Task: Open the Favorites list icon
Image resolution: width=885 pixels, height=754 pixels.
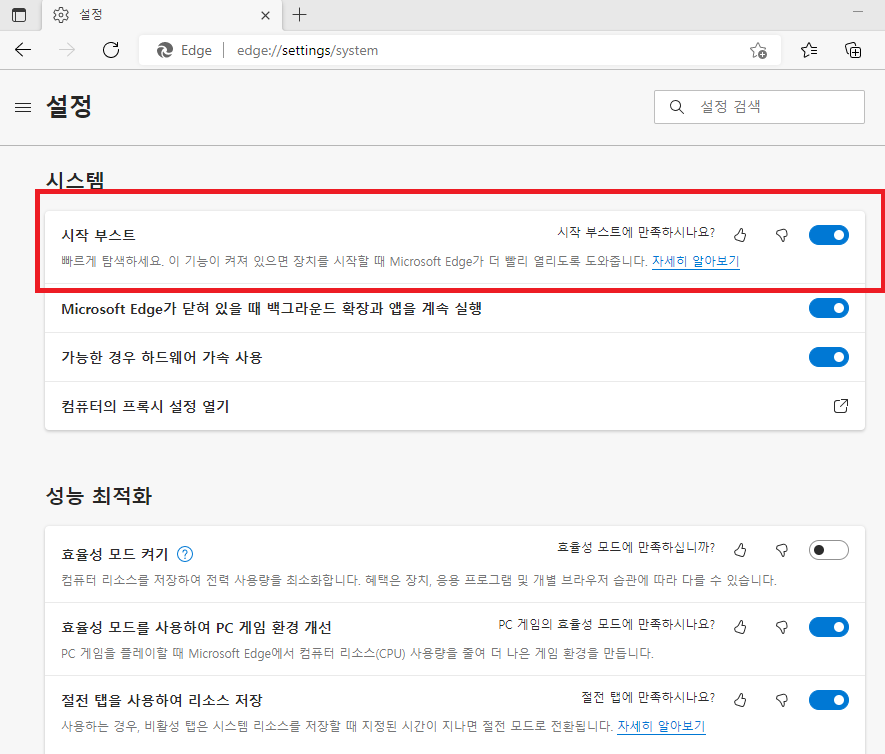Action: (809, 50)
